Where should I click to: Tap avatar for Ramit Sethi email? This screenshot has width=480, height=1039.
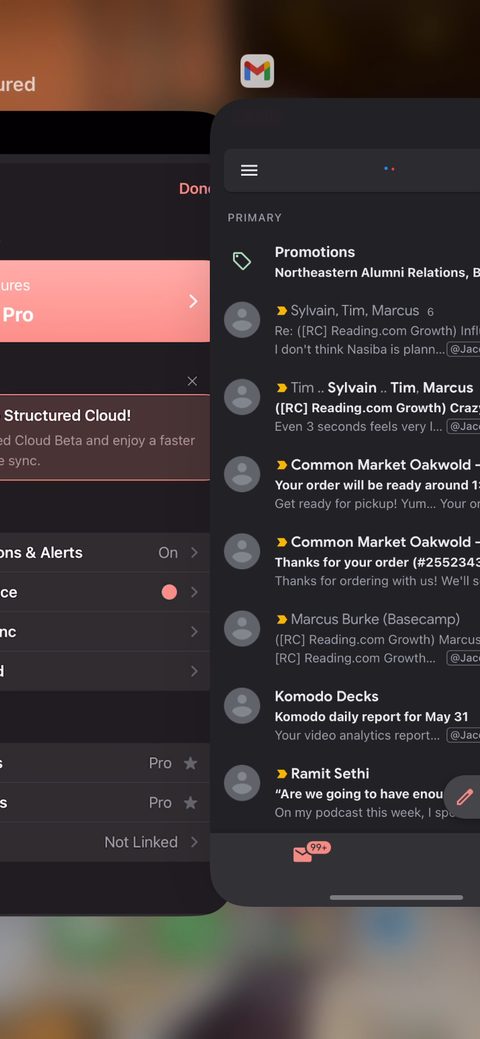tap(242, 783)
